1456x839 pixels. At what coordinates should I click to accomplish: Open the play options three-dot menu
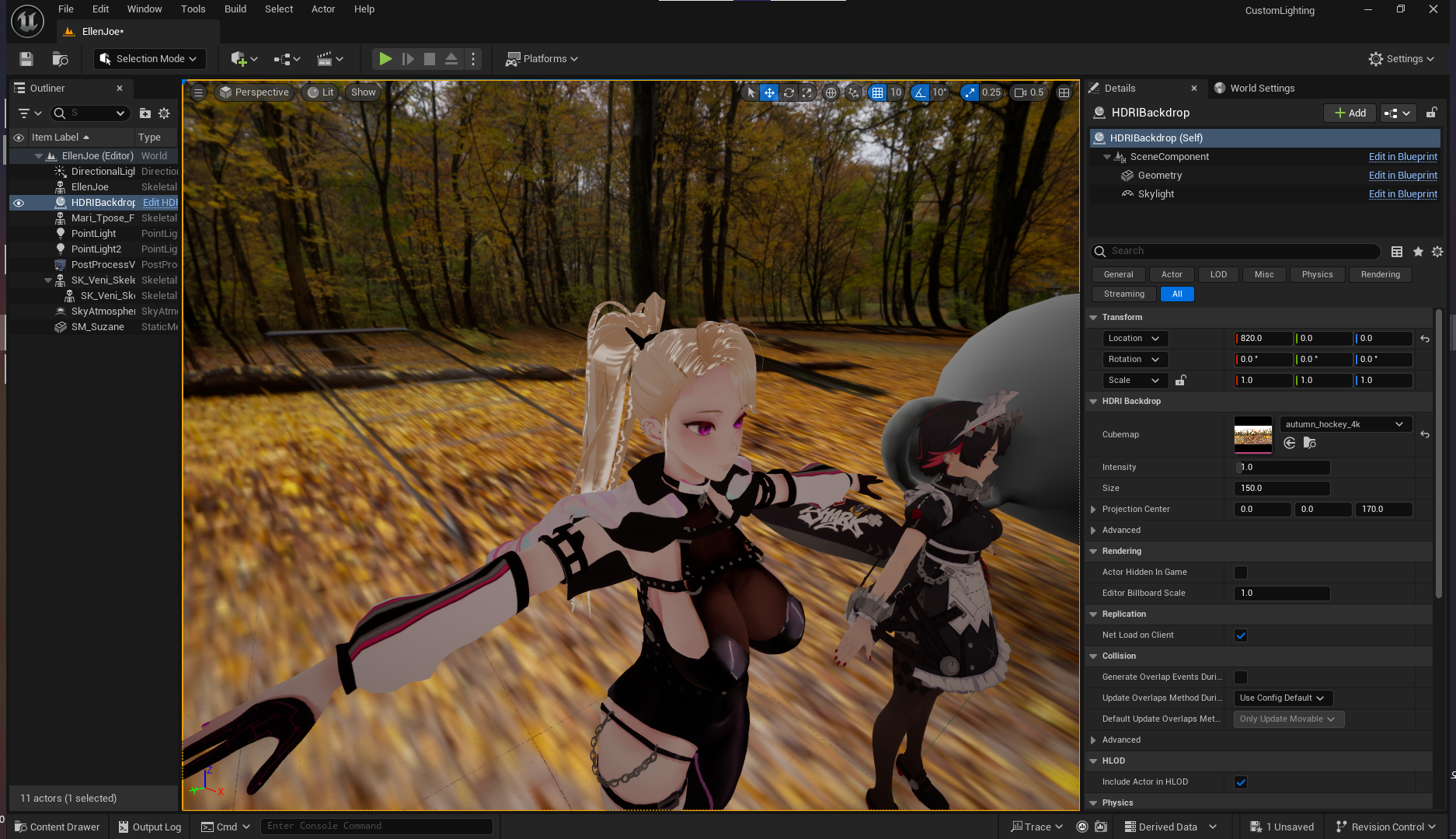point(473,59)
